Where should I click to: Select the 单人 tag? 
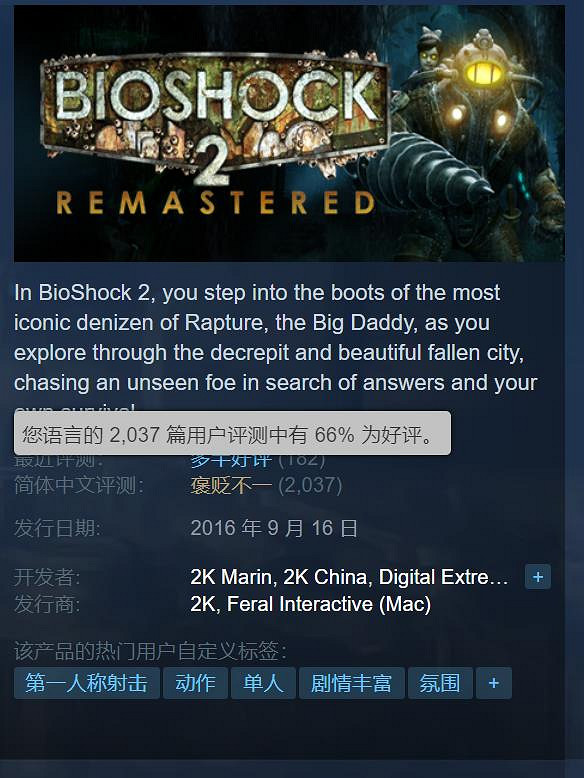(263, 683)
